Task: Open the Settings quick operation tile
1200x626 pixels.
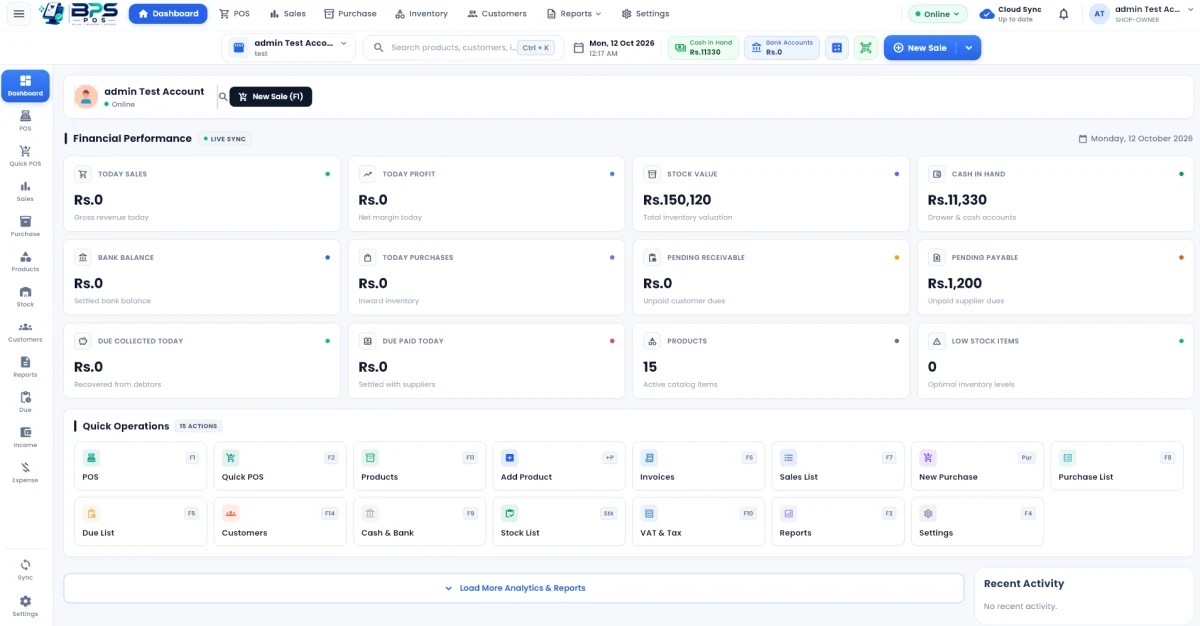Action: 977,522
